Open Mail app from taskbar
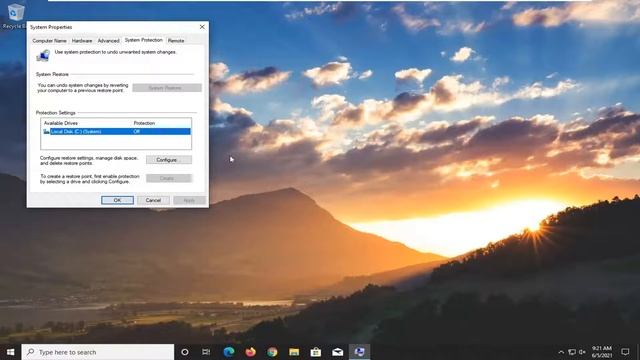This screenshot has width=640, height=360. coord(338,352)
